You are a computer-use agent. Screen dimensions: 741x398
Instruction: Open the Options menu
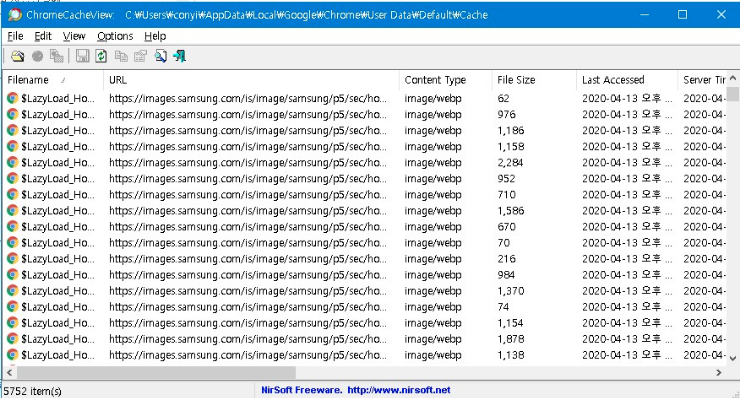click(115, 36)
